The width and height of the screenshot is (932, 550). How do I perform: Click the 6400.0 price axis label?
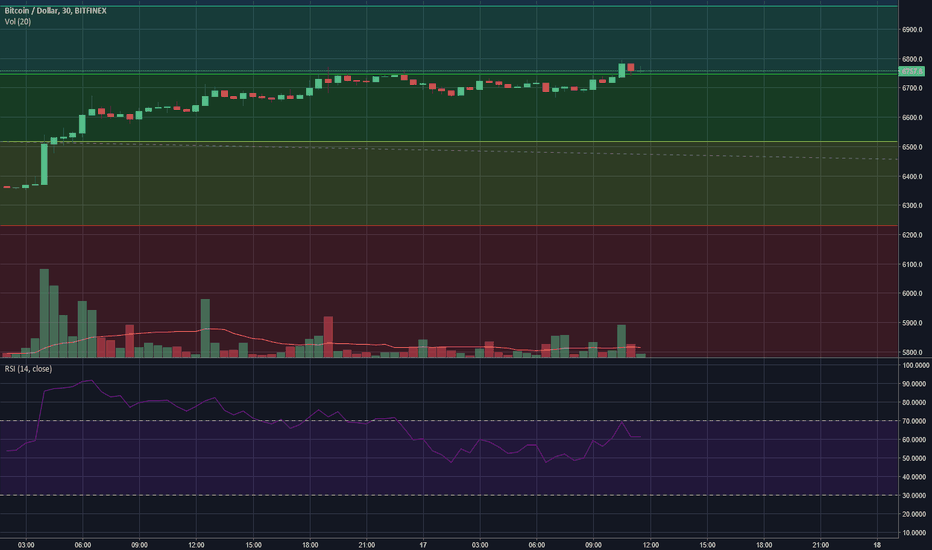[x=912, y=177]
